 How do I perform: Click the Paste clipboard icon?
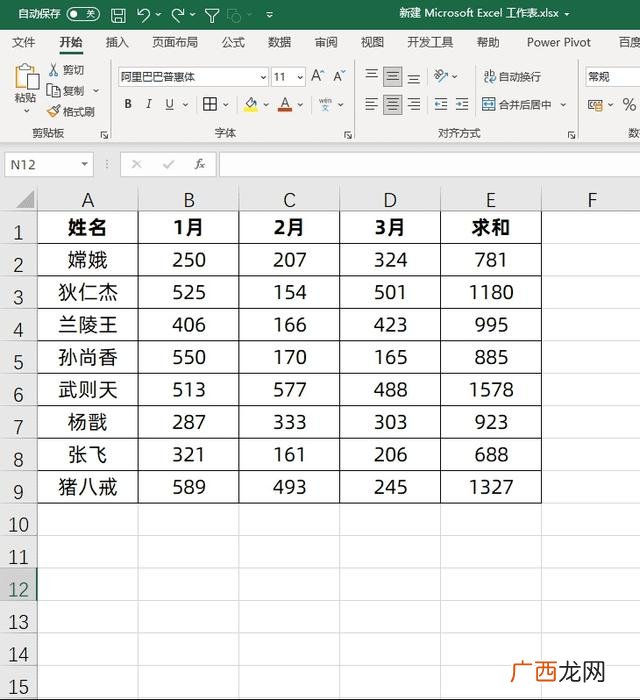[x=27, y=77]
